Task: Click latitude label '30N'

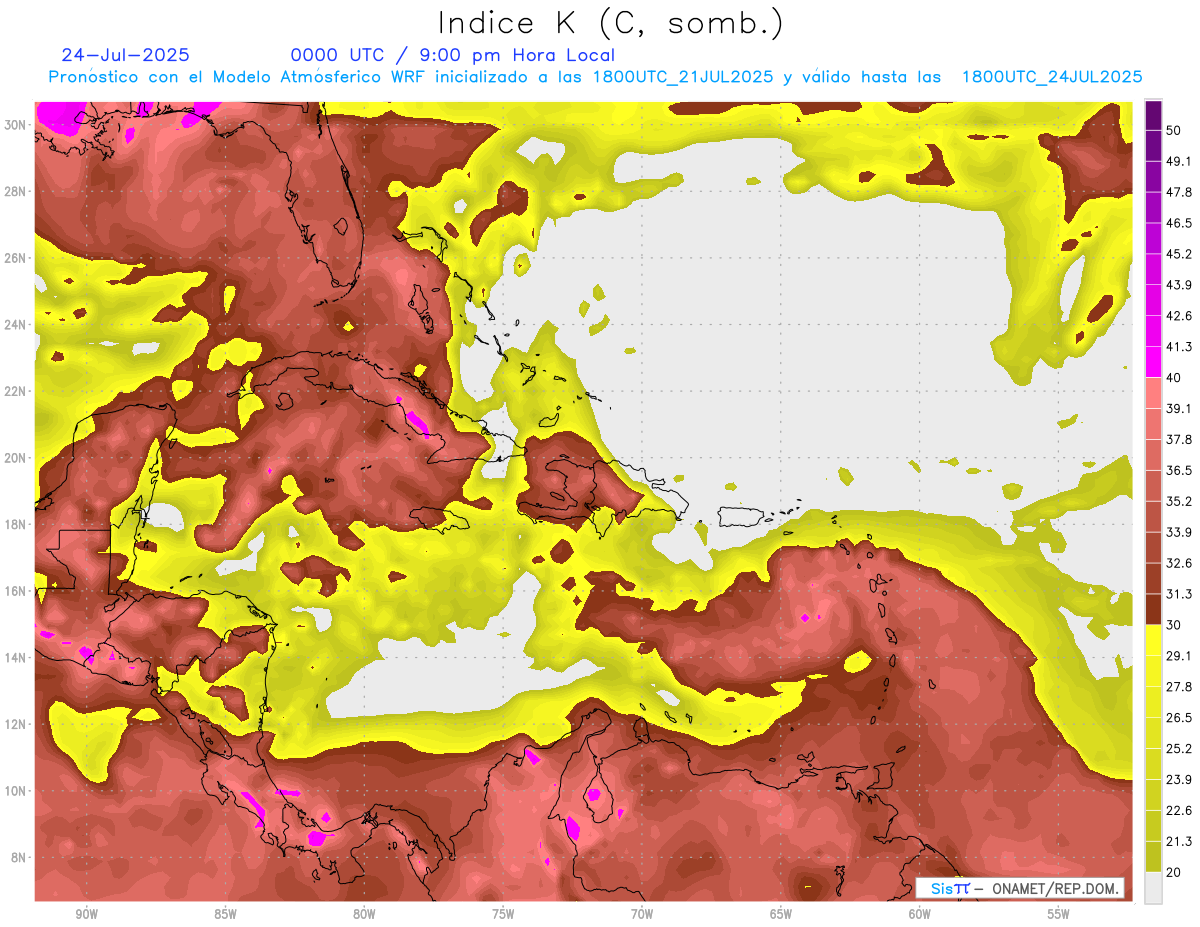Action: 17,125
